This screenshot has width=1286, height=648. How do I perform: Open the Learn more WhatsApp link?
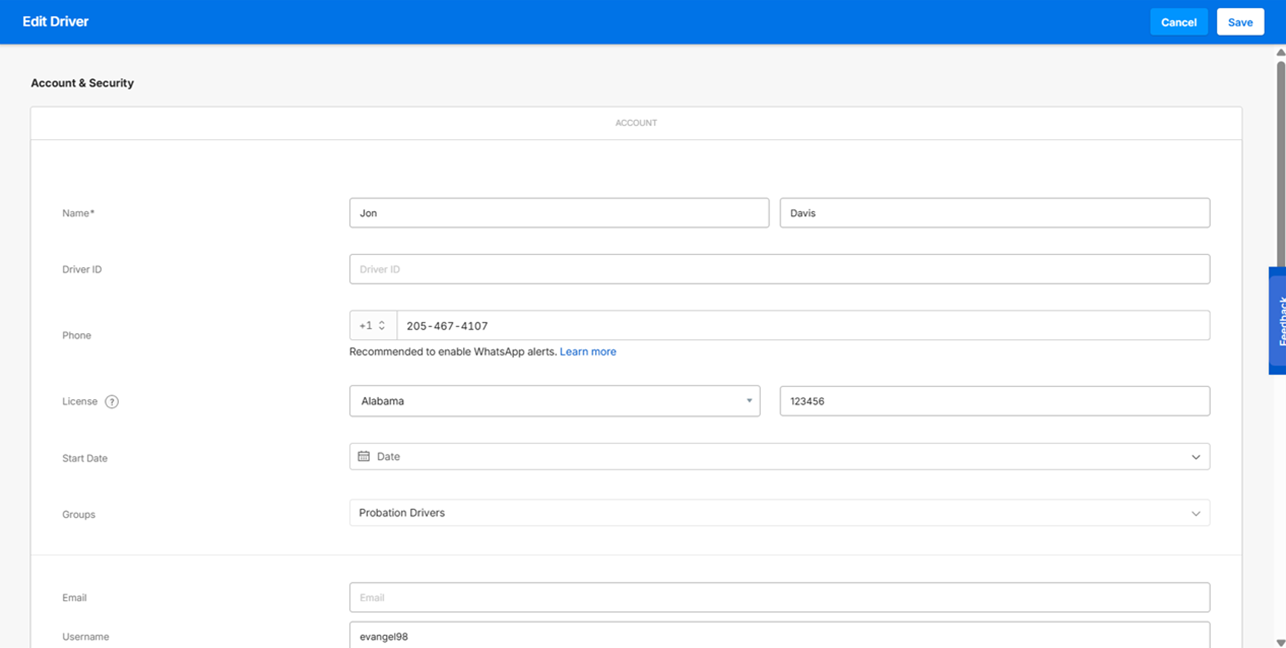(587, 352)
